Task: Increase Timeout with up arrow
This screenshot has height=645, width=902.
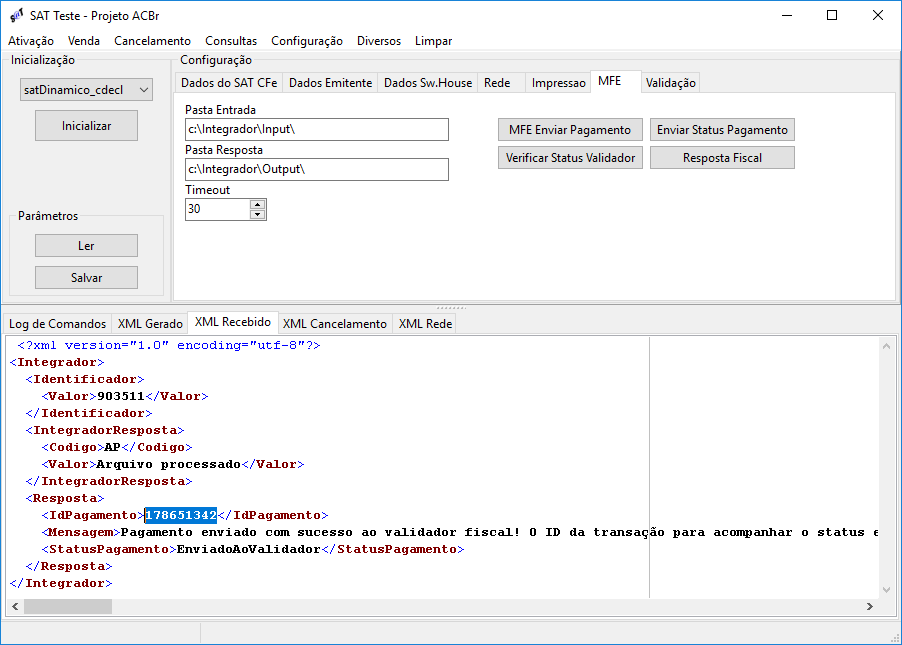Action: 258,204
